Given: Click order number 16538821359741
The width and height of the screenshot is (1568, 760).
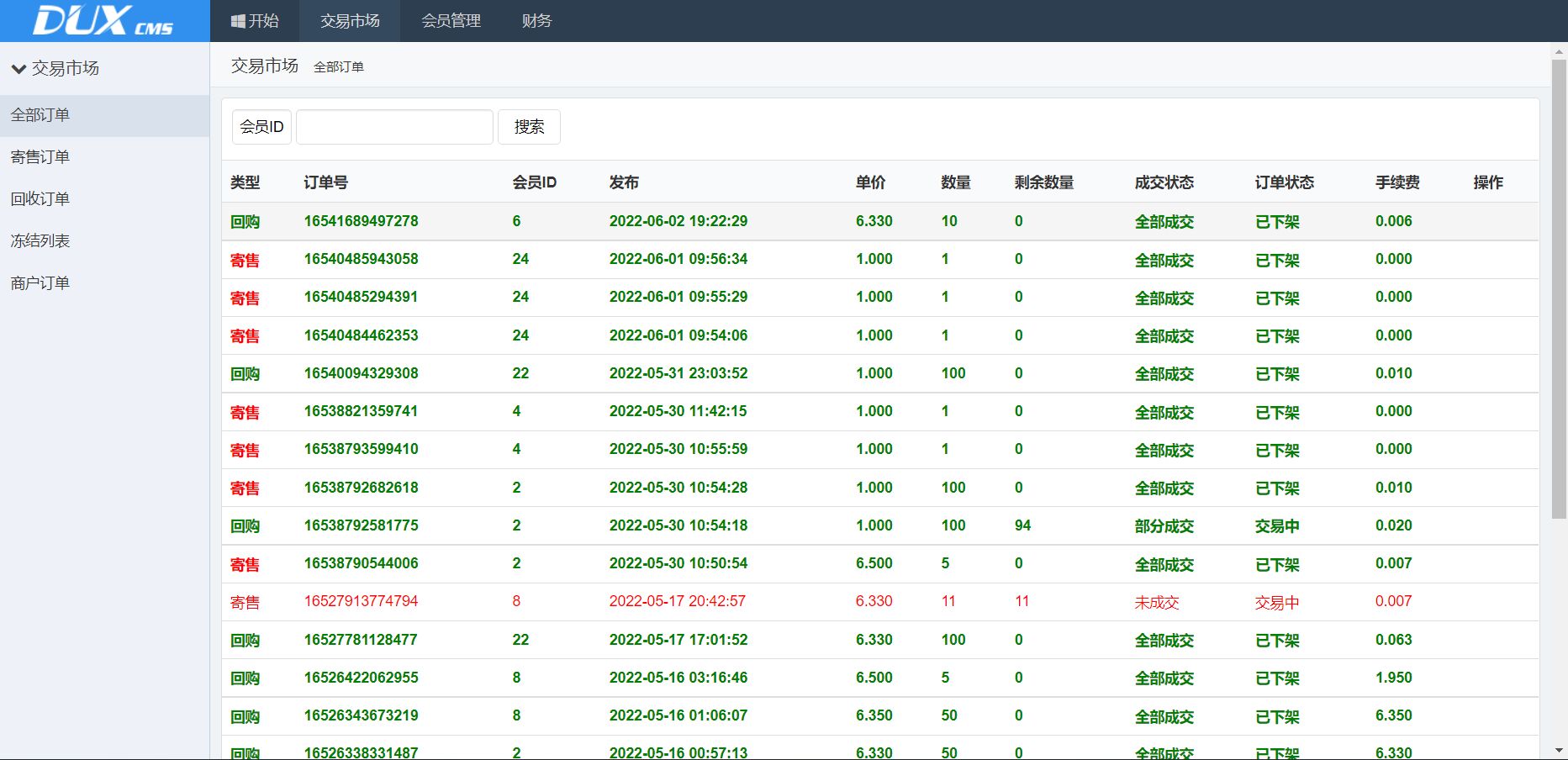Looking at the screenshot, I should (x=361, y=411).
